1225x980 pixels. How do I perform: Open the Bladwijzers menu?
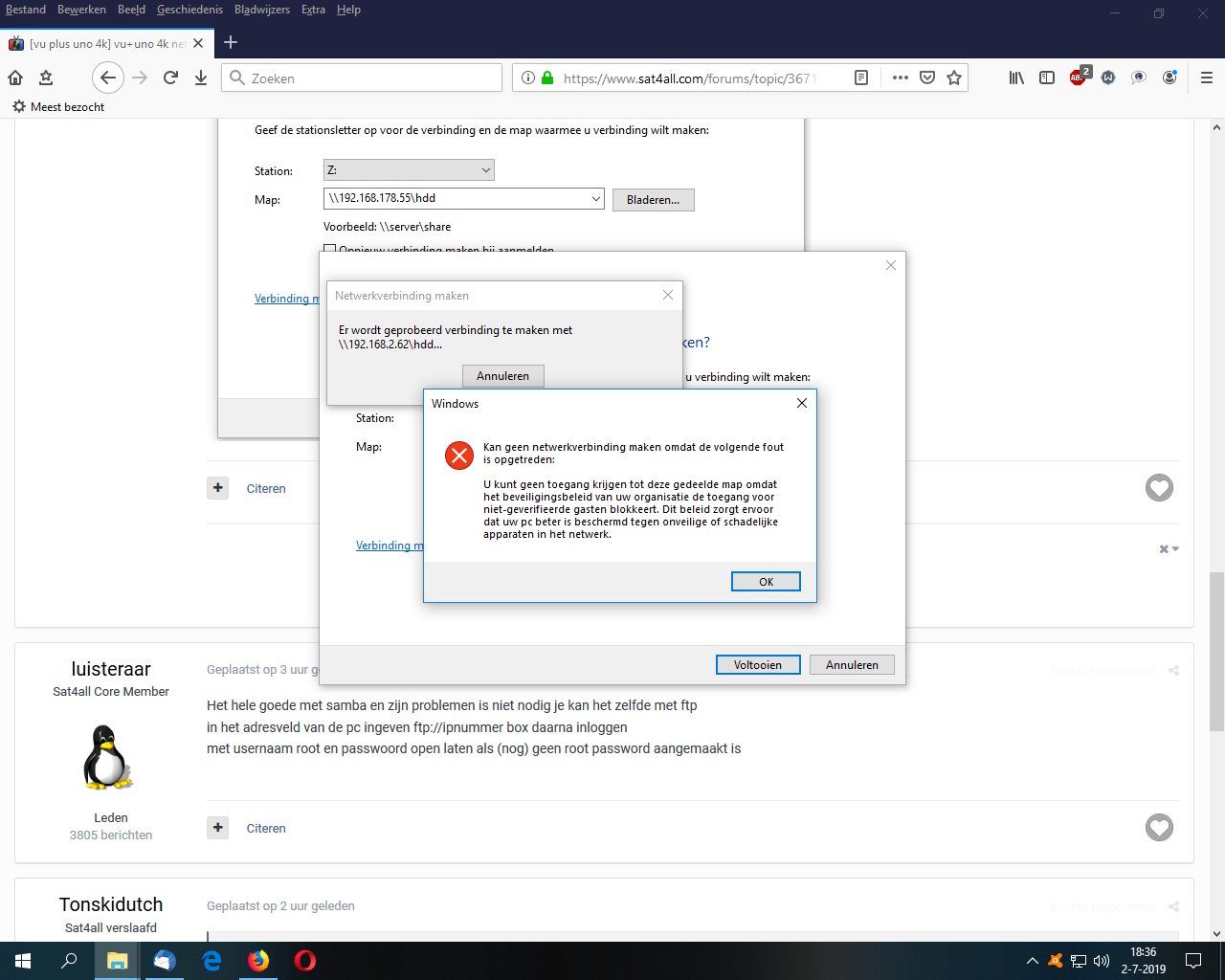[261, 10]
